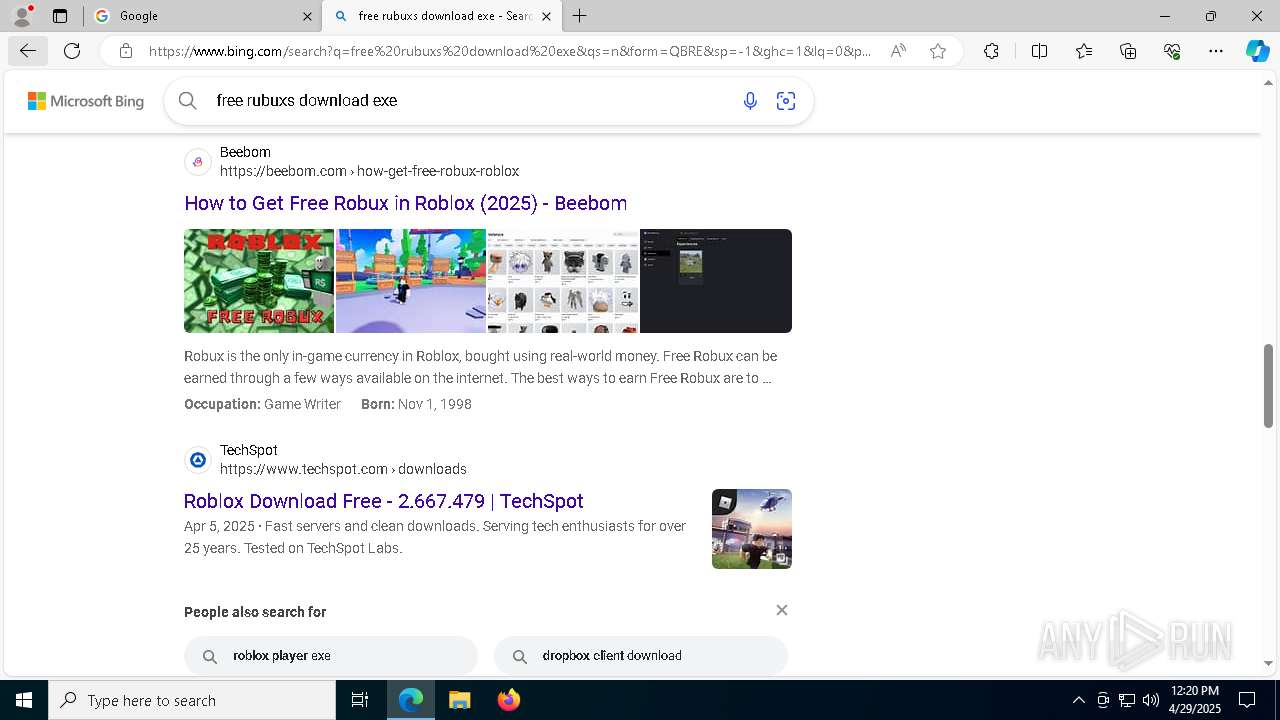Open the volume control tray icon

click(x=1151, y=700)
